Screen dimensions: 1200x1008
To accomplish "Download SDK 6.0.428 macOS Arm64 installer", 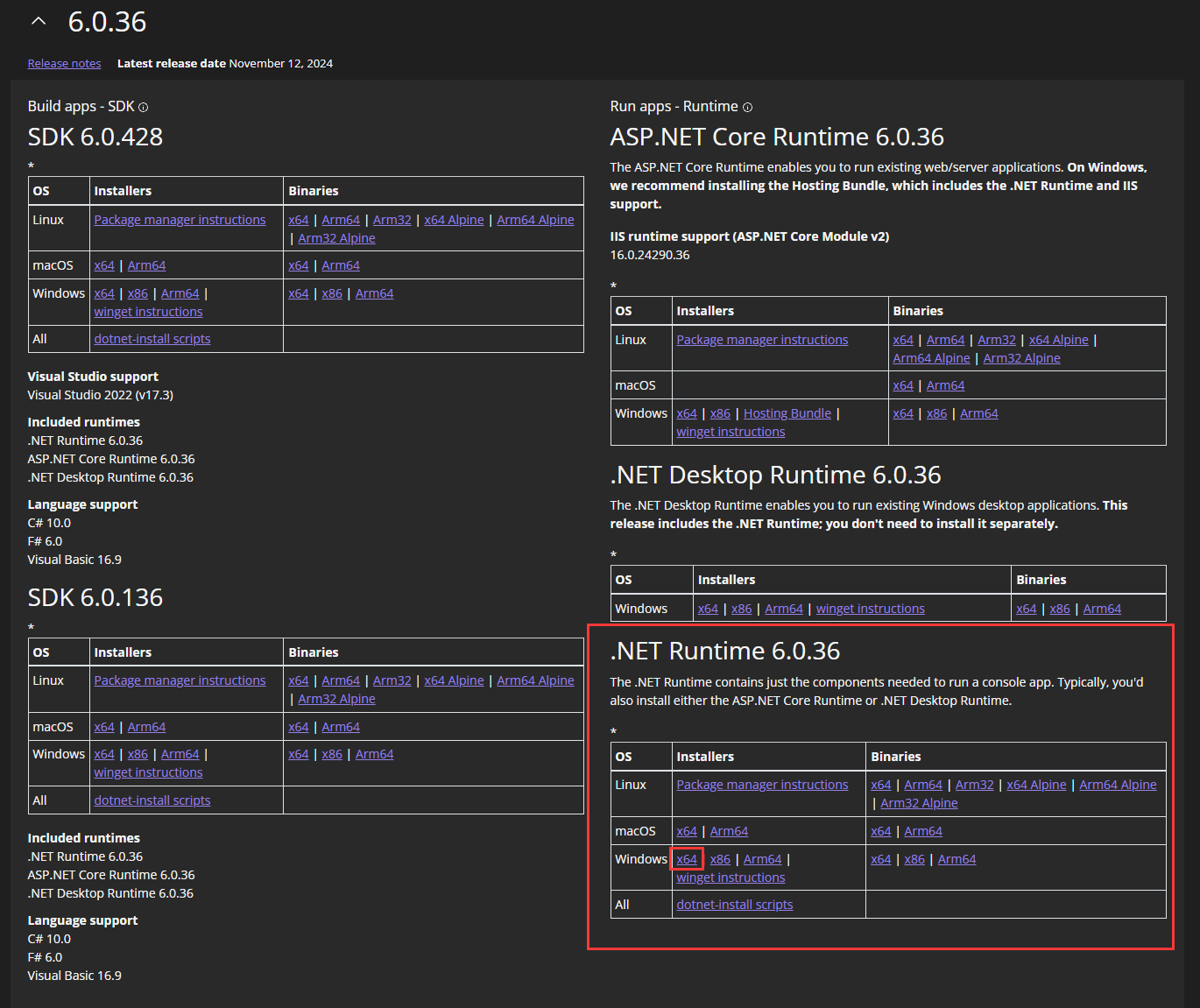I will 146,265.
